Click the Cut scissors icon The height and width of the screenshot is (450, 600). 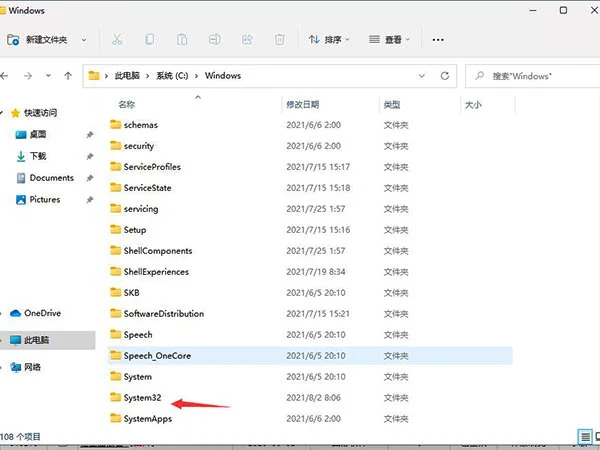click(x=117, y=39)
